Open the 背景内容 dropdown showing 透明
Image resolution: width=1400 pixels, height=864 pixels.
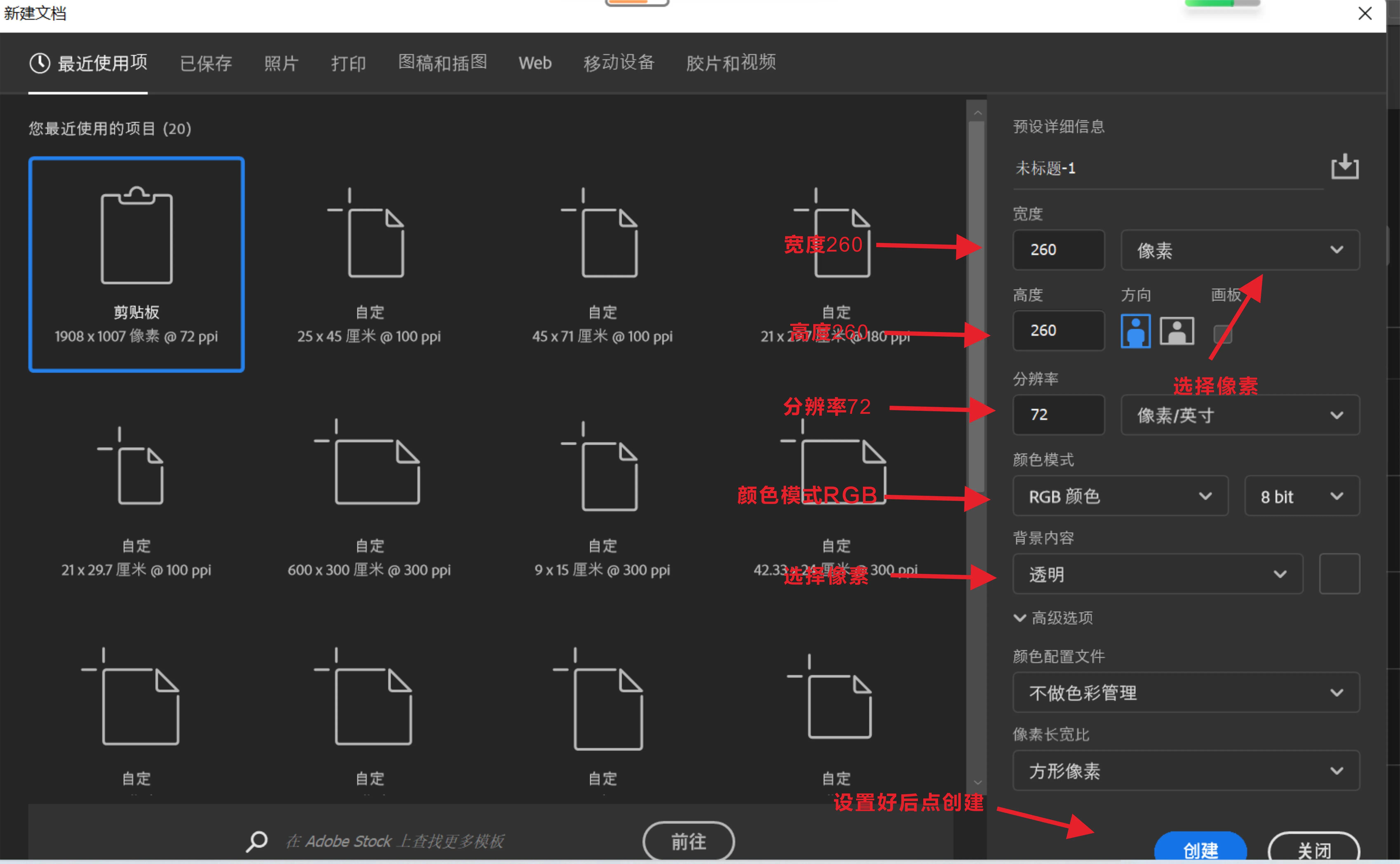[1157, 574]
